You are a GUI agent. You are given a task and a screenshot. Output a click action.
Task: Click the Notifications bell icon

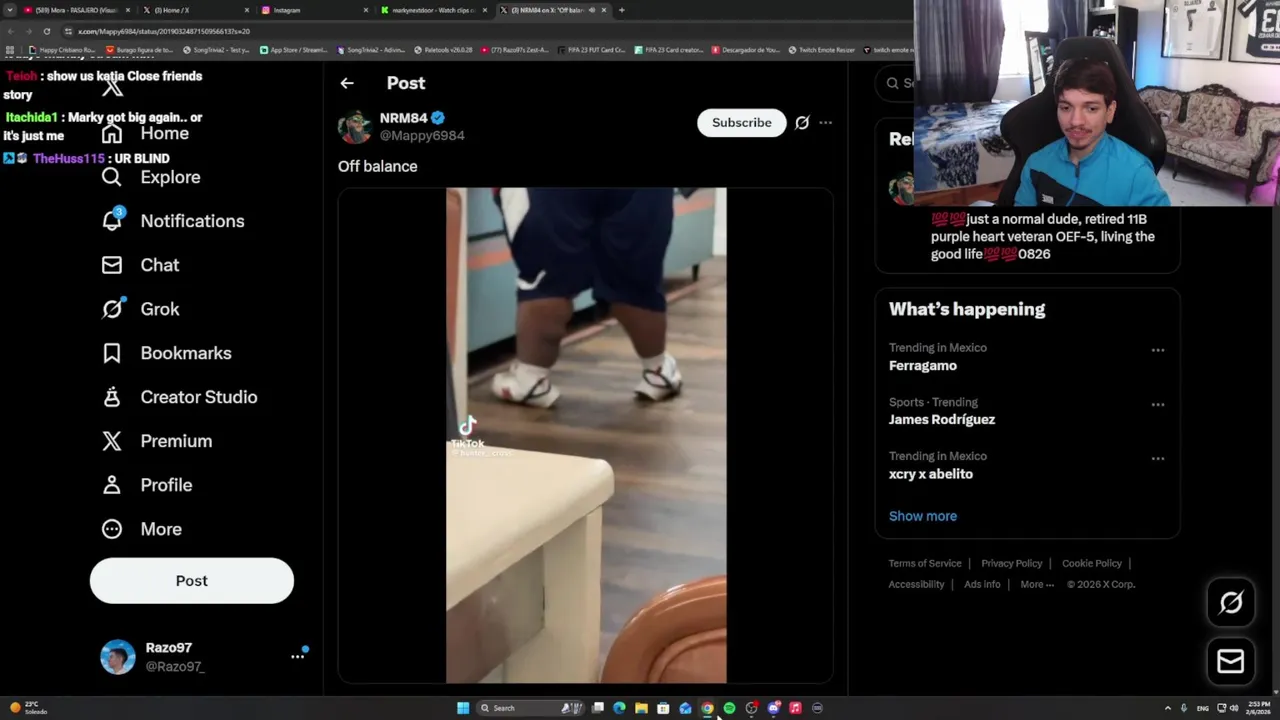click(112, 221)
